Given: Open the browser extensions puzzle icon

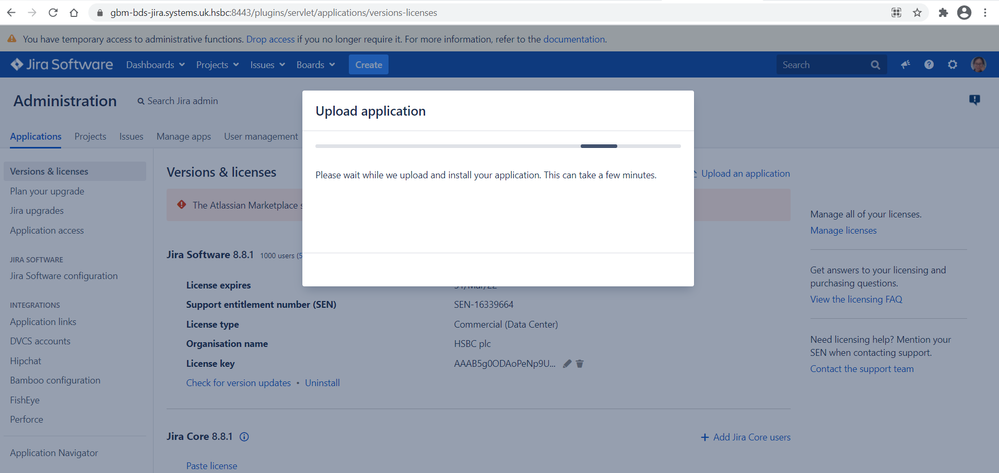Looking at the screenshot, I should click(x=944, y=12).
